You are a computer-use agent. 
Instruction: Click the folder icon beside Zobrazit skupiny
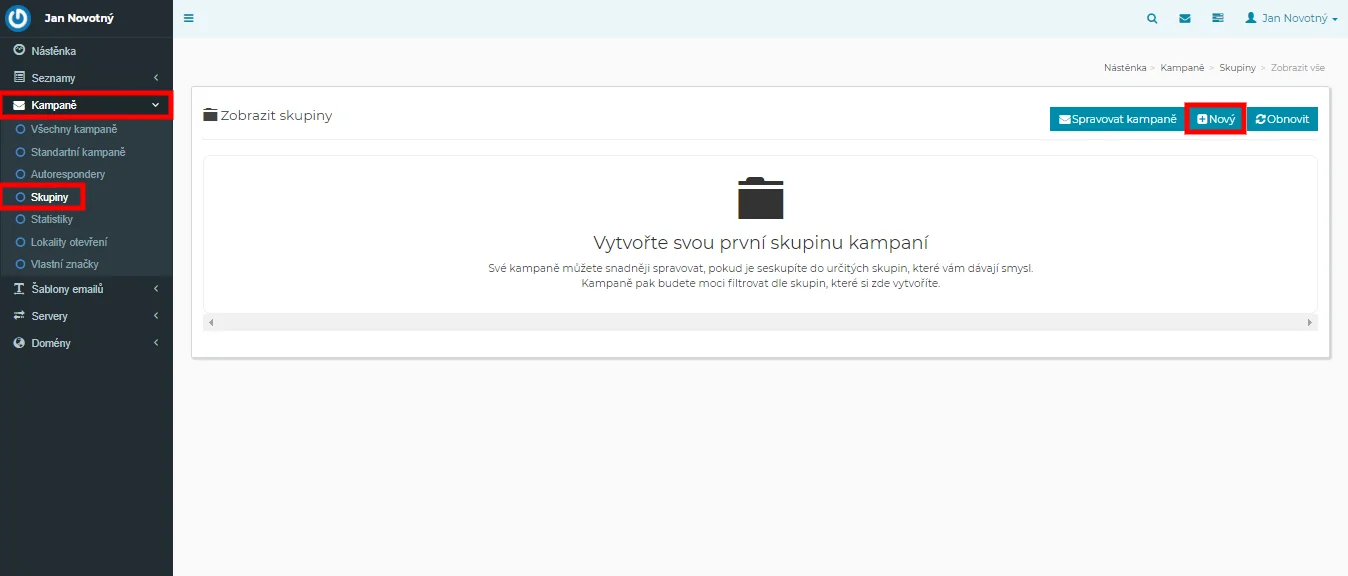click(x=210, y=115)
